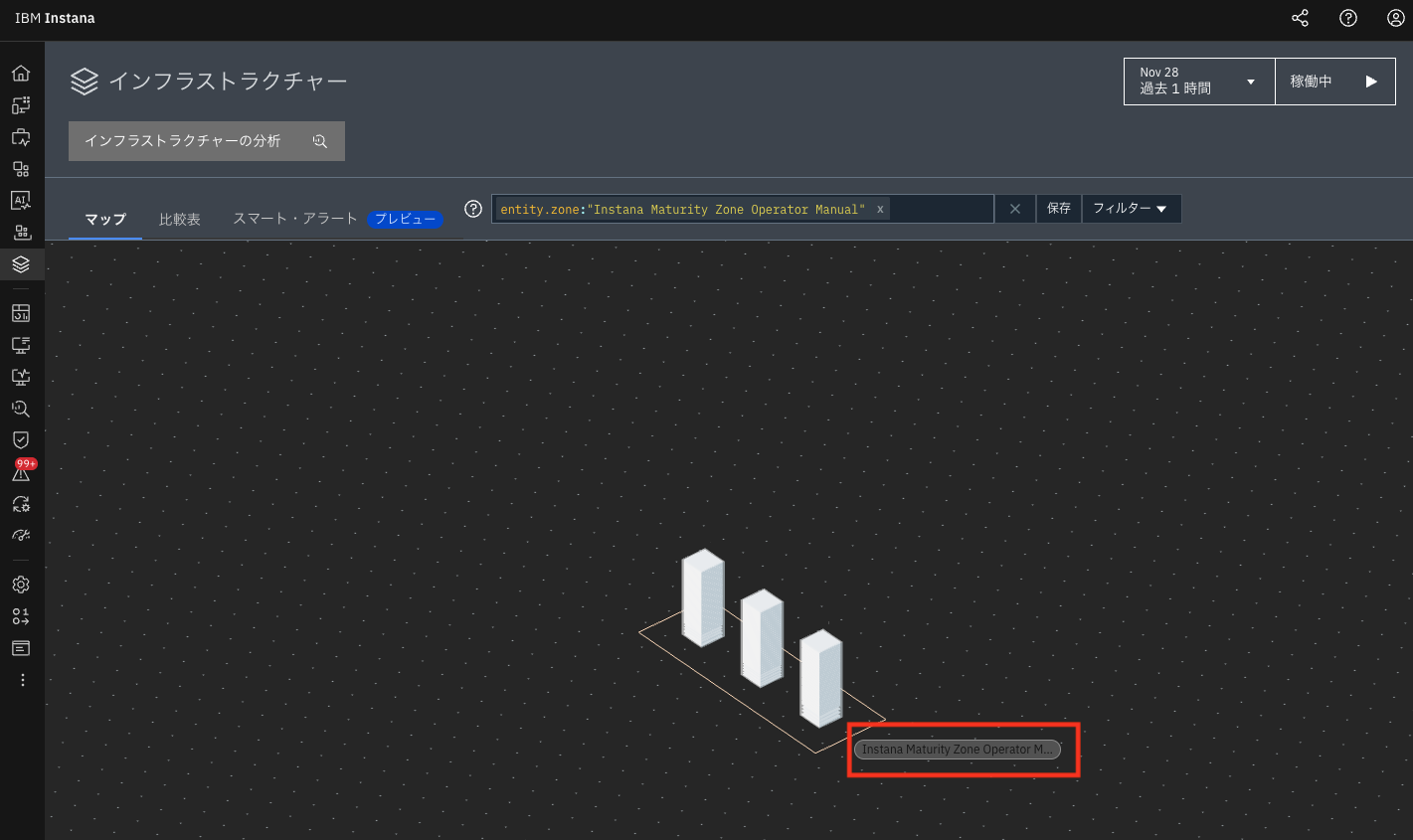Open sidebar icon above the Infrastructure layers icon

point(21,233)
